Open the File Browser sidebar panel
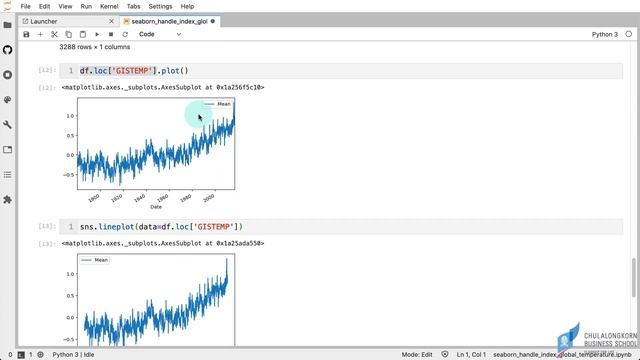640x360 pixels. point(7,25)
